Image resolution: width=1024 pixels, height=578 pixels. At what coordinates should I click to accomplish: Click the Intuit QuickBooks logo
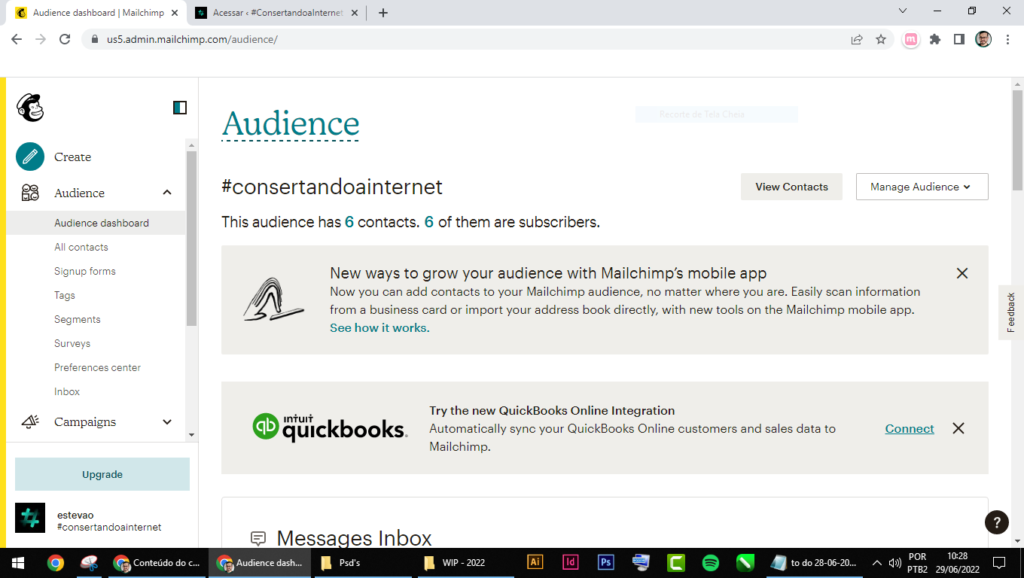click(x=330, y=428)
